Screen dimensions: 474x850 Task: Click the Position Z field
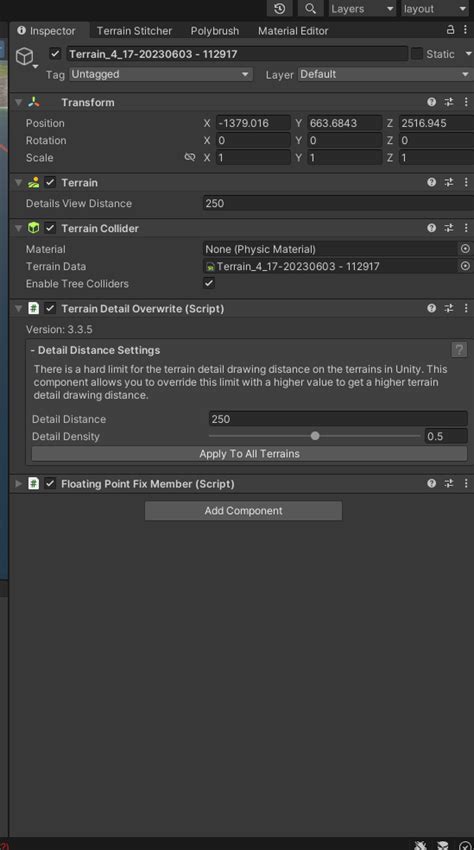[436, 123]
